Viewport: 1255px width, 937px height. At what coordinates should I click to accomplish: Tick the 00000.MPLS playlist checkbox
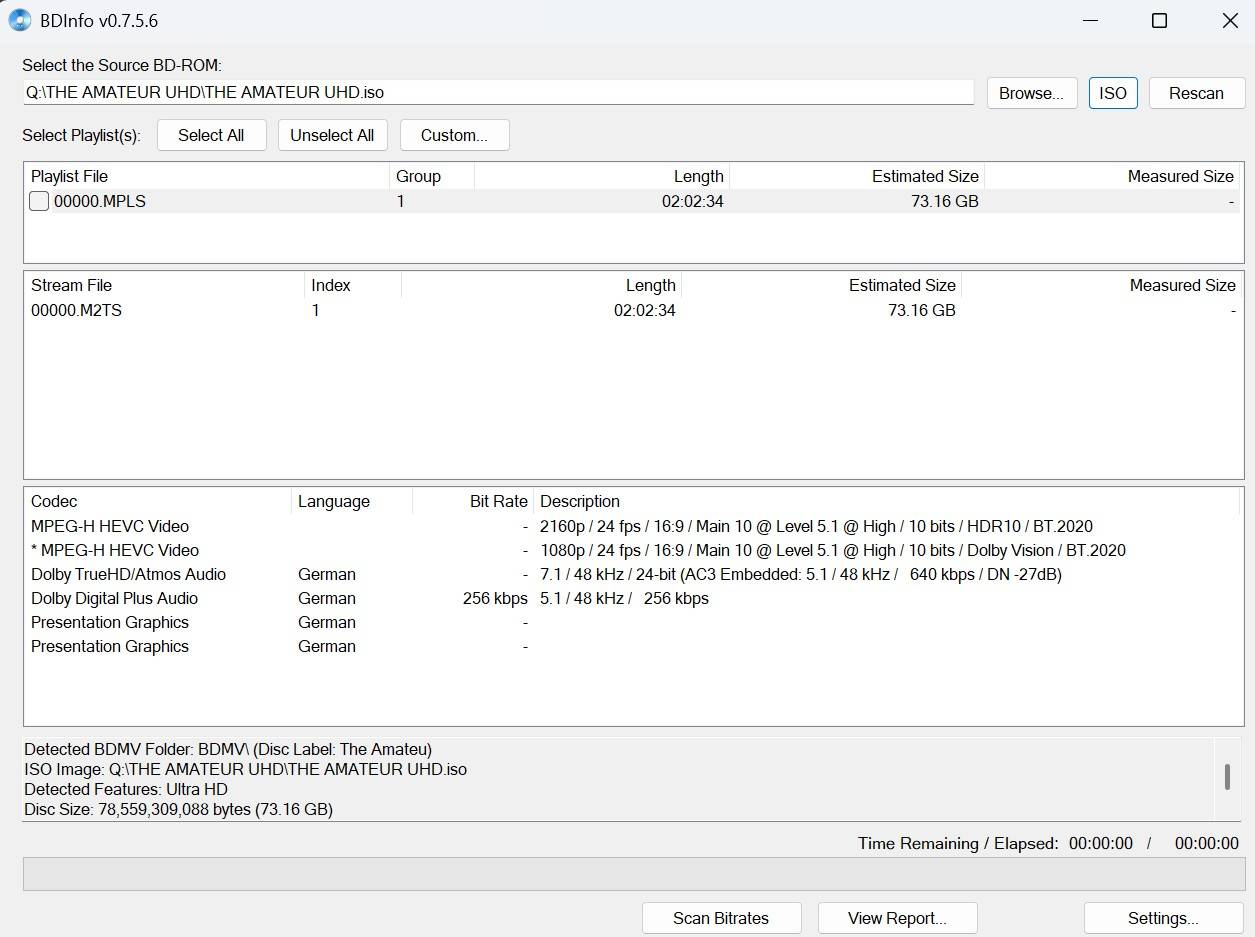[39, 201]
